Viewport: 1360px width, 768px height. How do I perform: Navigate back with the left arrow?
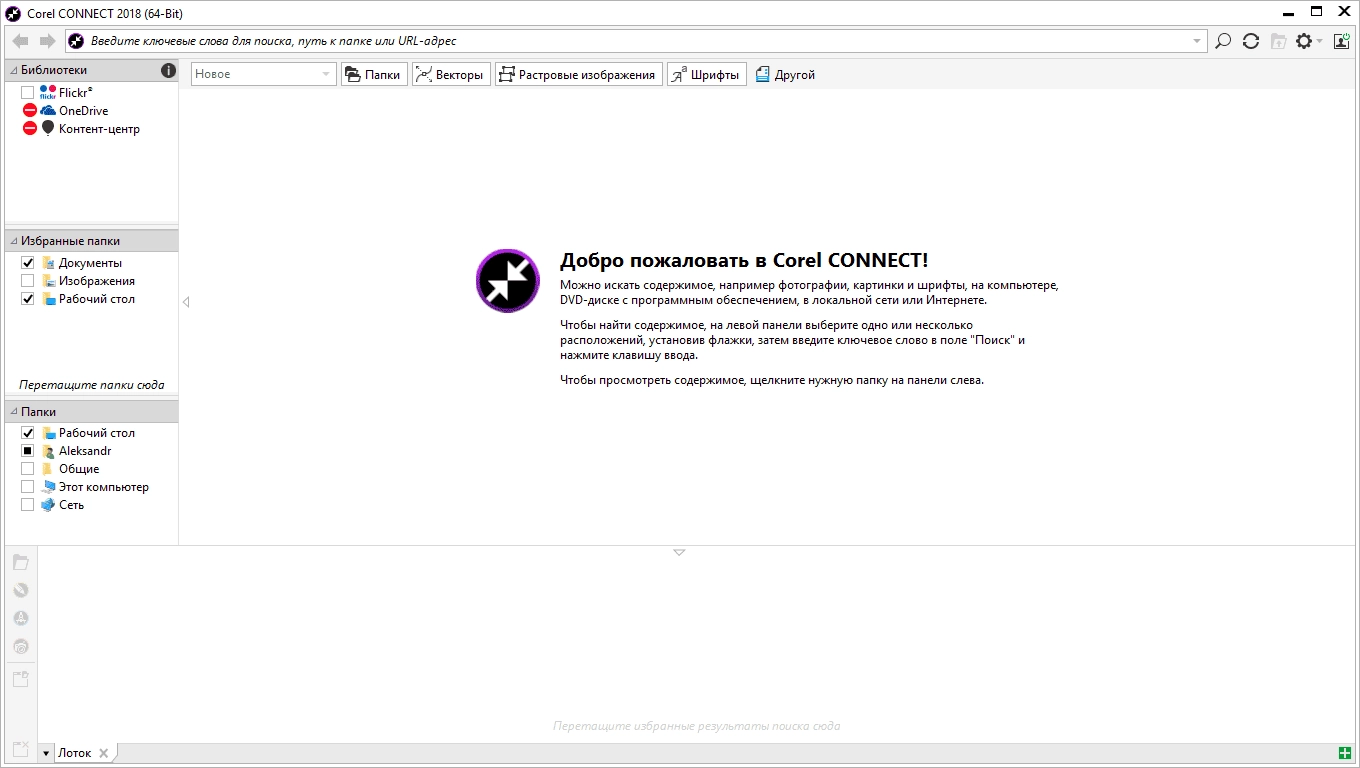pyautogui.click(x=20, y=41)
